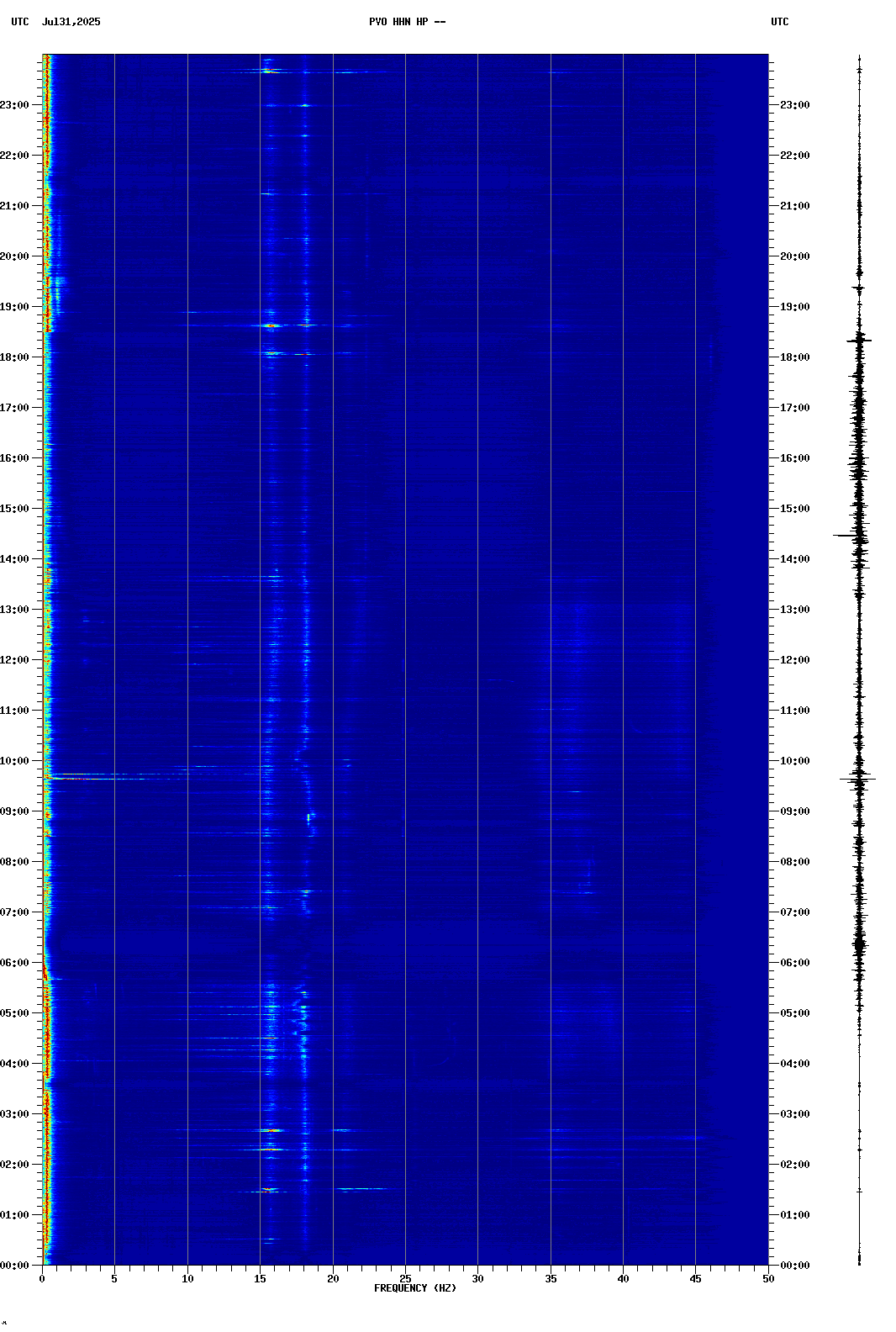Viewport: 896px width, 1332px height.
Task: Click the left axis 13:00 time label
Action: 14,610
